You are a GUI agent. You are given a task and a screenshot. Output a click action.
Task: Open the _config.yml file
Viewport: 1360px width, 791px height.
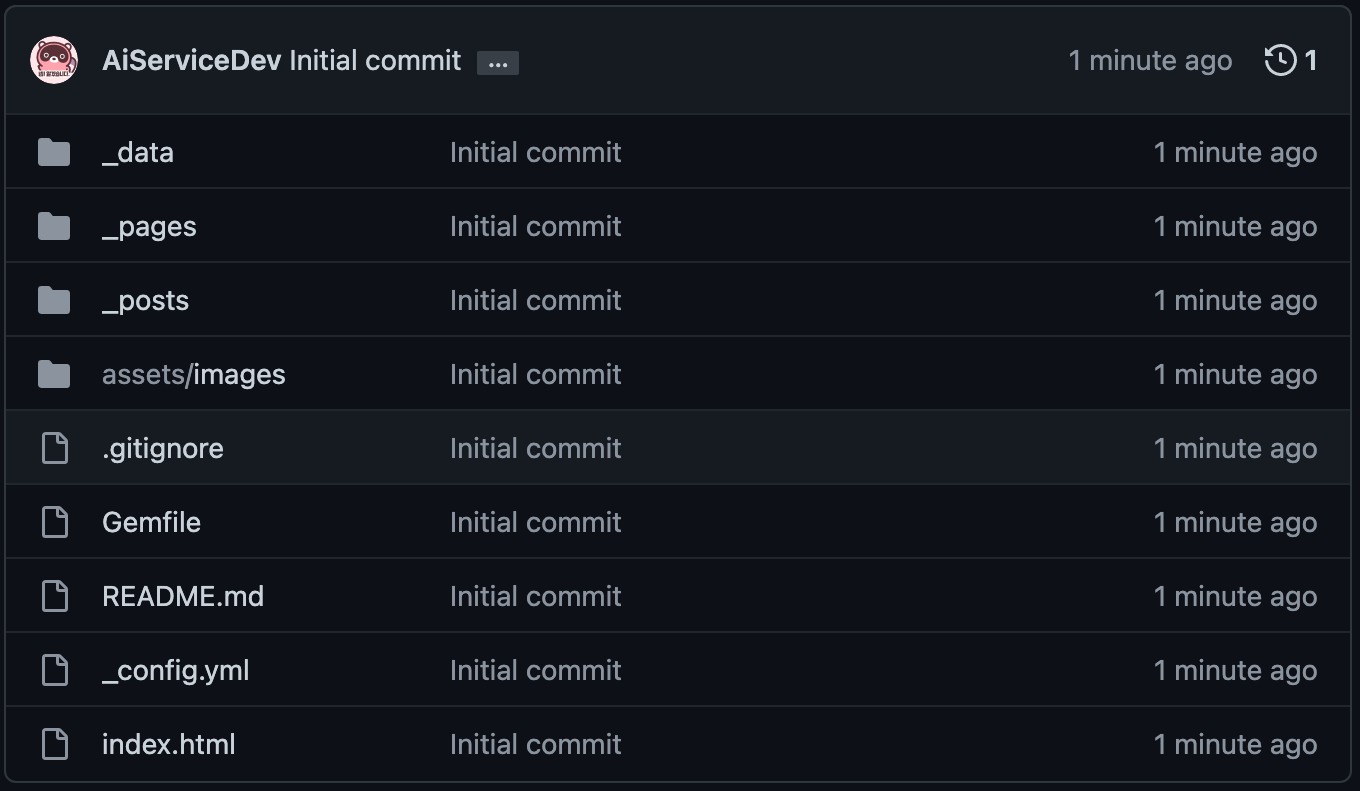176,671
